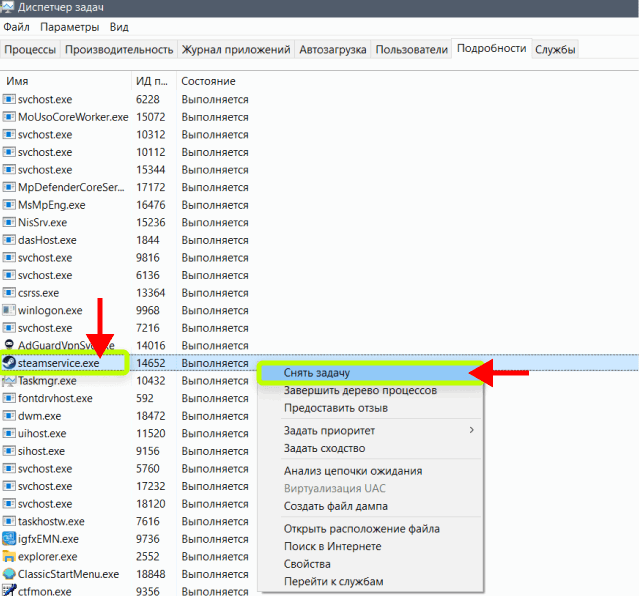Viewport: 639px width, 596px height.
Task: Open the Файл menu
Action: 16,27
